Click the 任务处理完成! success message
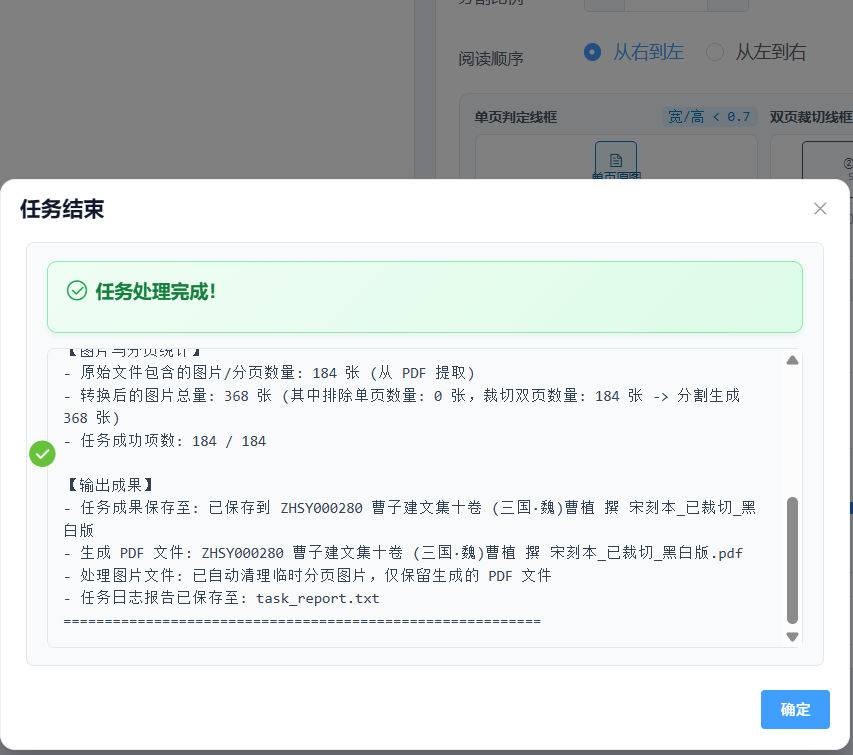 pos(156,291)
